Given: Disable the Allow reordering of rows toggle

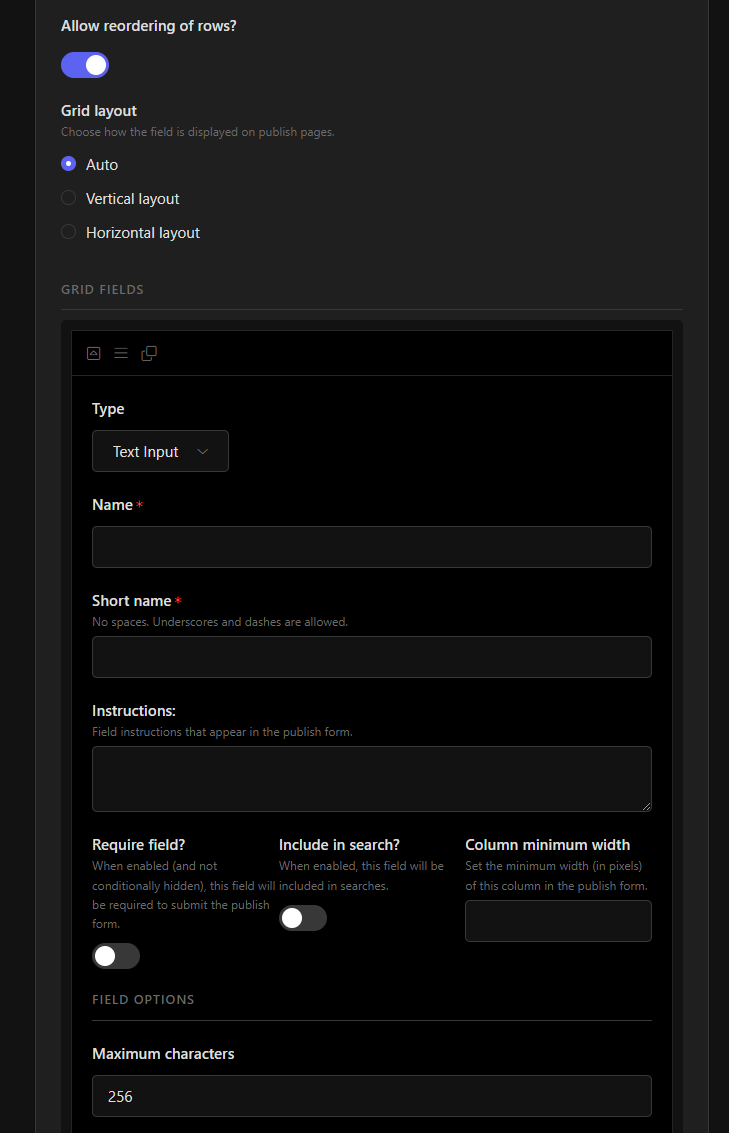Looking at the screenshot, I should click(85, 65).
